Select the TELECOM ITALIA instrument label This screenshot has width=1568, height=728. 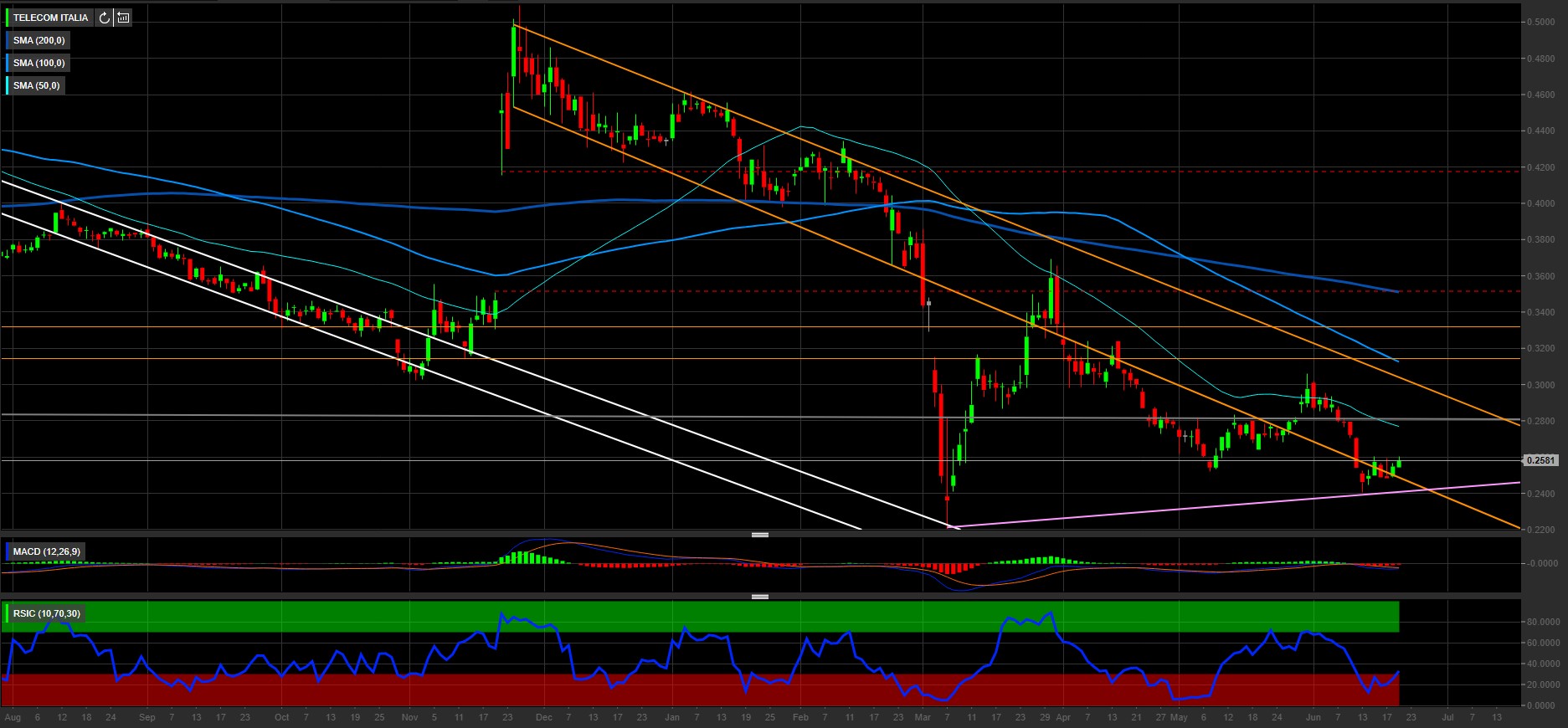[x=50, y=18]
